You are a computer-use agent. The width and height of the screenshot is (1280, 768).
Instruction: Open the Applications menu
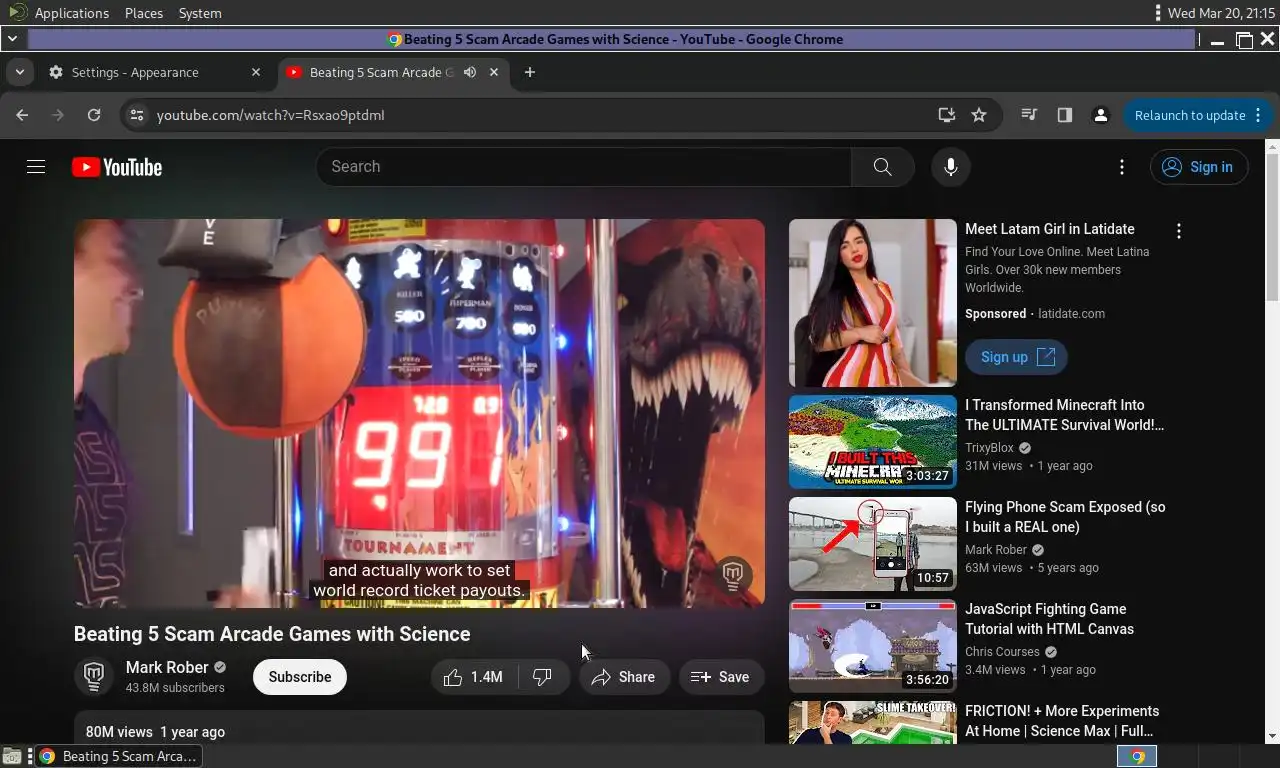pos(71,13)
